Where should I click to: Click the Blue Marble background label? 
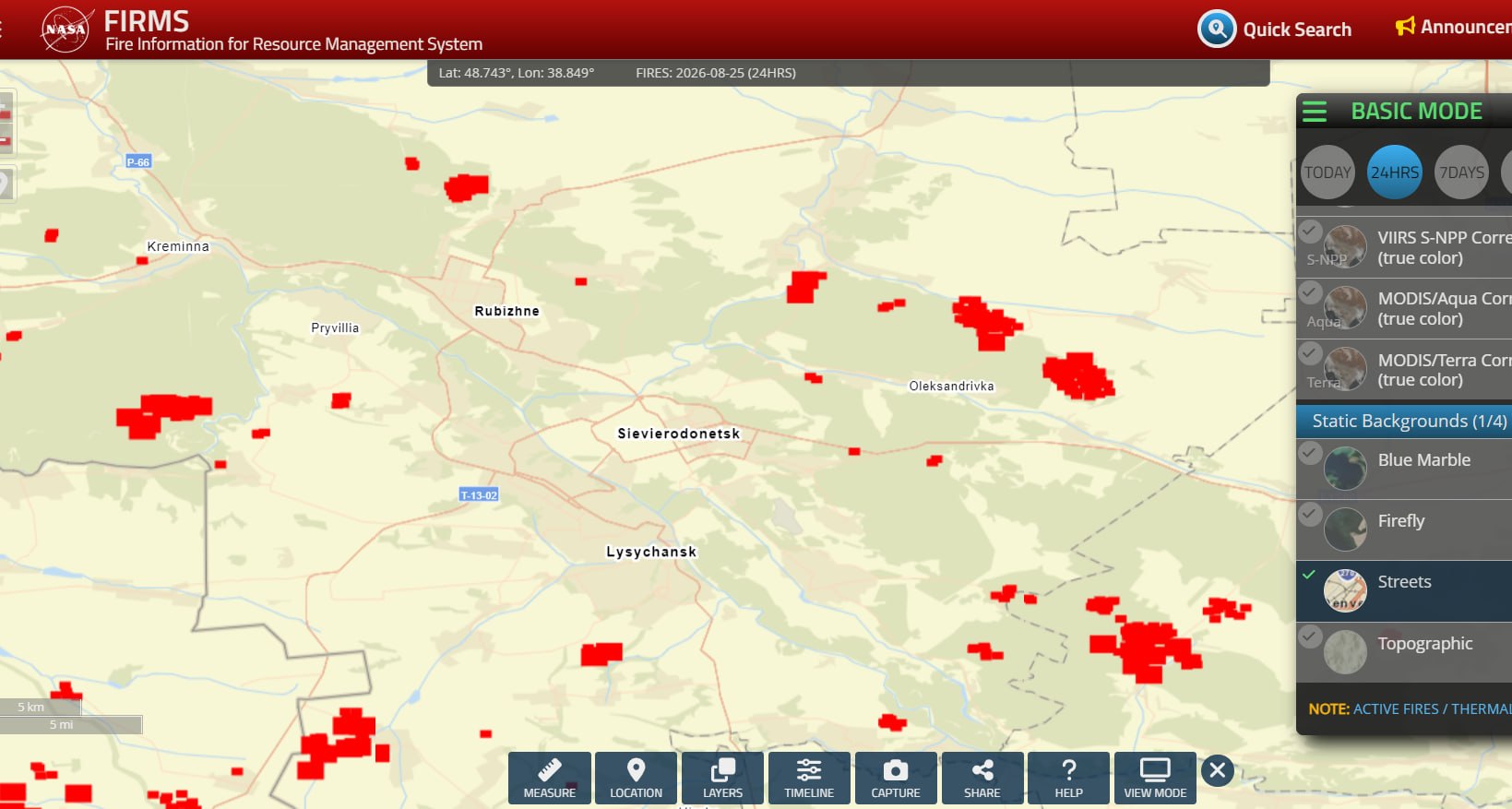1424,460
